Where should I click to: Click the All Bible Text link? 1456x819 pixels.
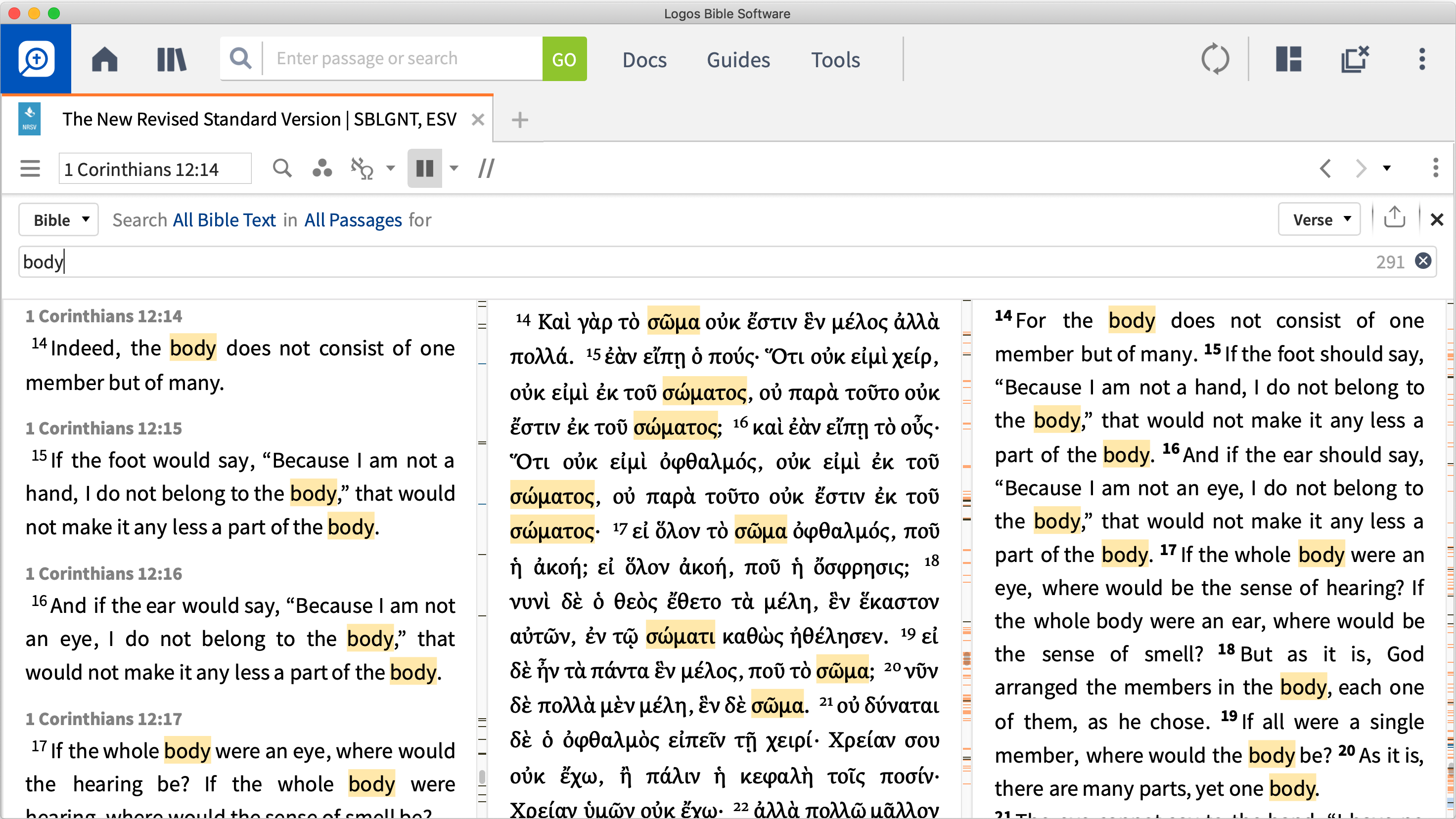(x=225, y=220)
